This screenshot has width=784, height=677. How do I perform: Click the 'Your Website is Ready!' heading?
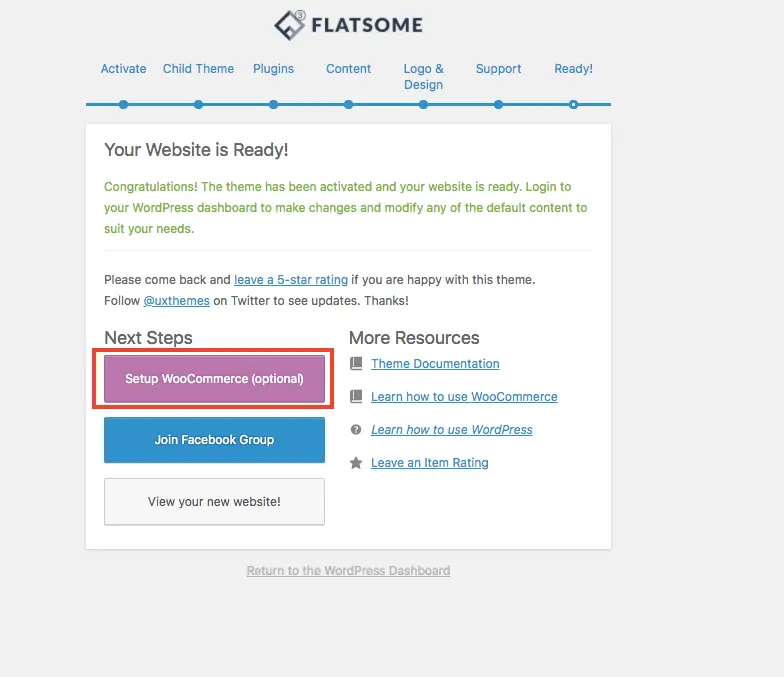pyautogui.click(x=196, y=150)
